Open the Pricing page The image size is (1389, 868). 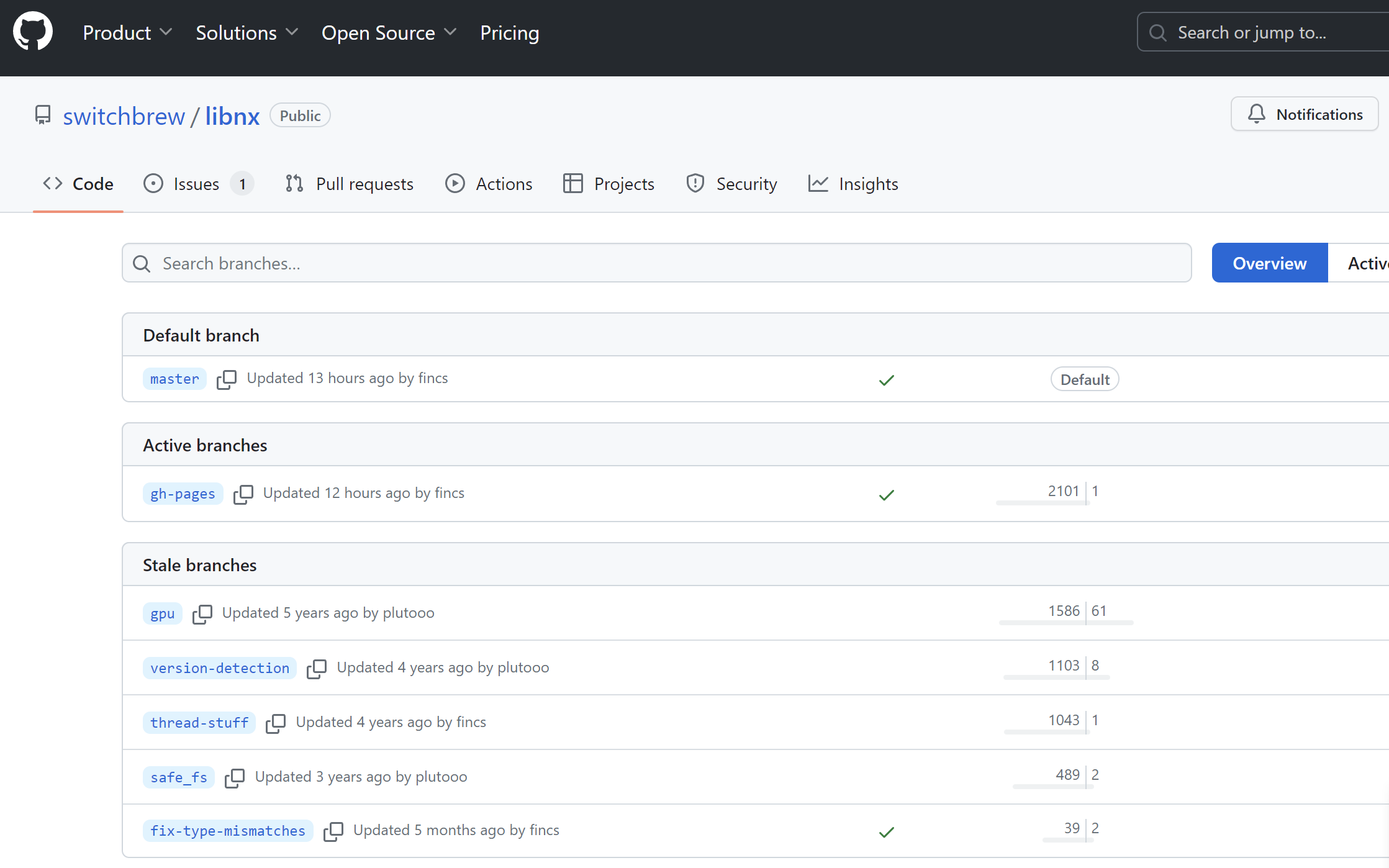coord(510,32)
